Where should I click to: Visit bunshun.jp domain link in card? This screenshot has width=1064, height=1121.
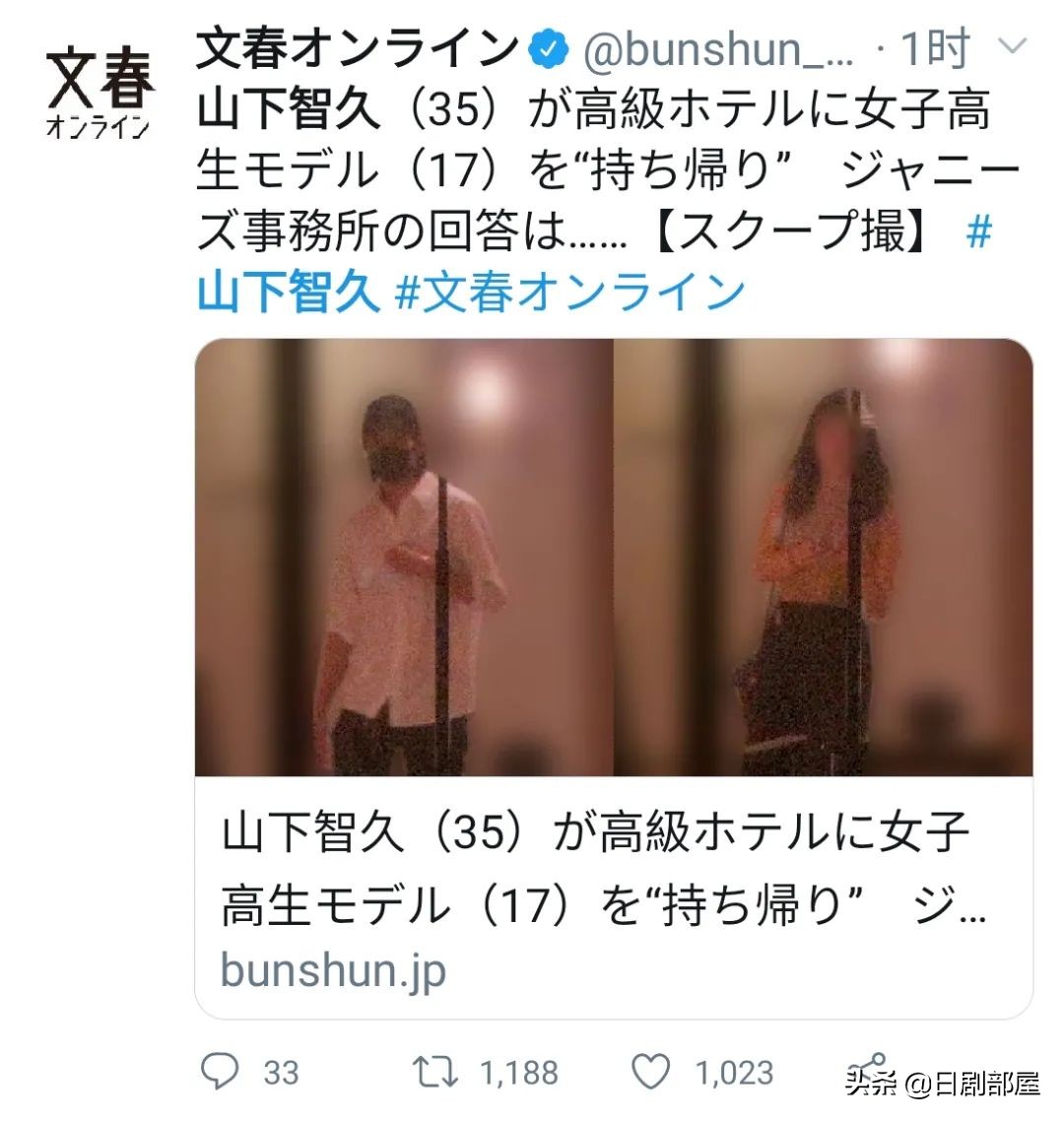pyautogui.click(x=333, y=970)
